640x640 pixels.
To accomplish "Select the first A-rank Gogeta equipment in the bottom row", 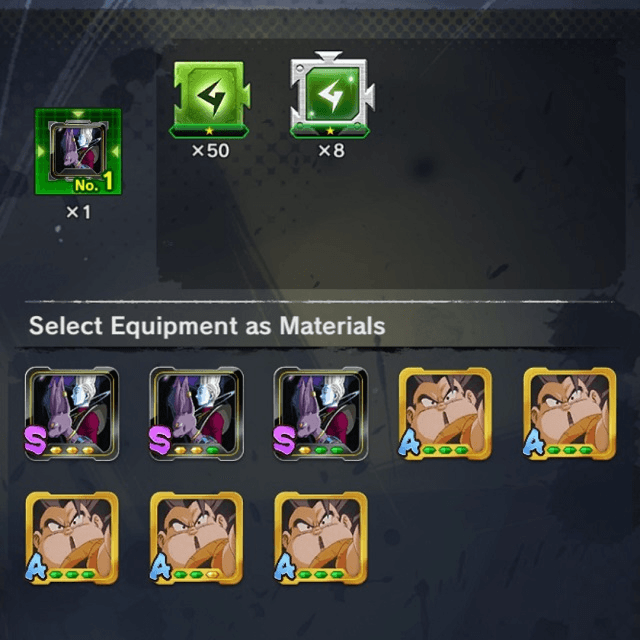I will point(72,538).
